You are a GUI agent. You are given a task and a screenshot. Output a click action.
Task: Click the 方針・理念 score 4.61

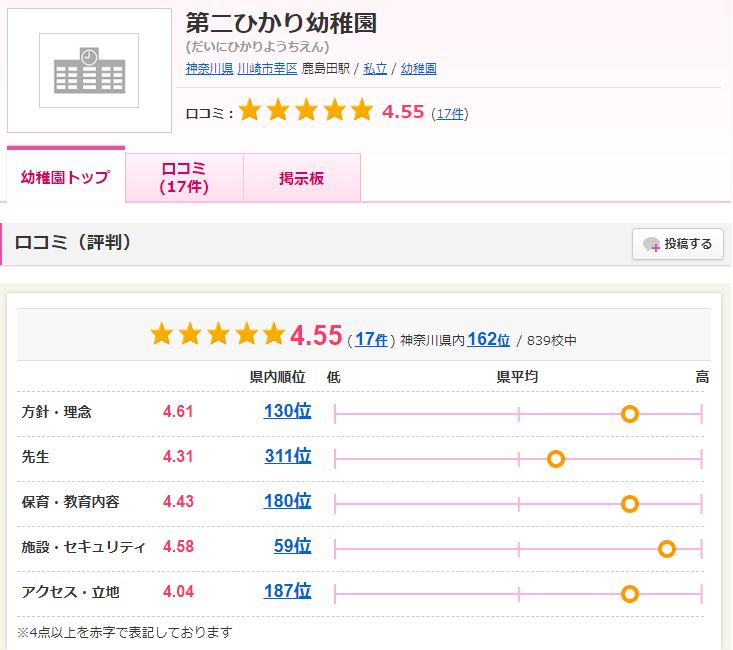click(178, 412)
